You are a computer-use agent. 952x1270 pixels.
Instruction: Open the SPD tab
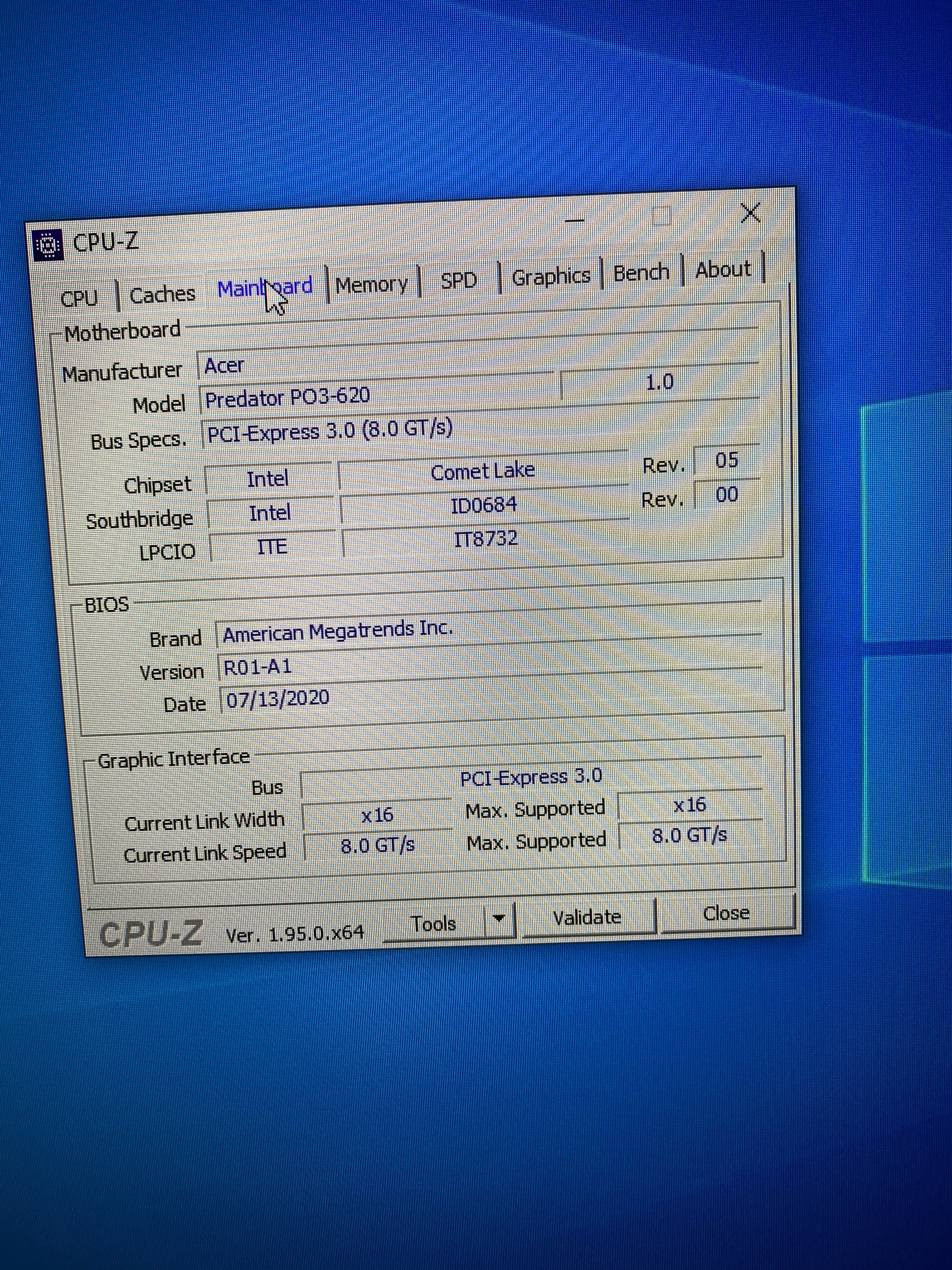click(x=458, y=280)
